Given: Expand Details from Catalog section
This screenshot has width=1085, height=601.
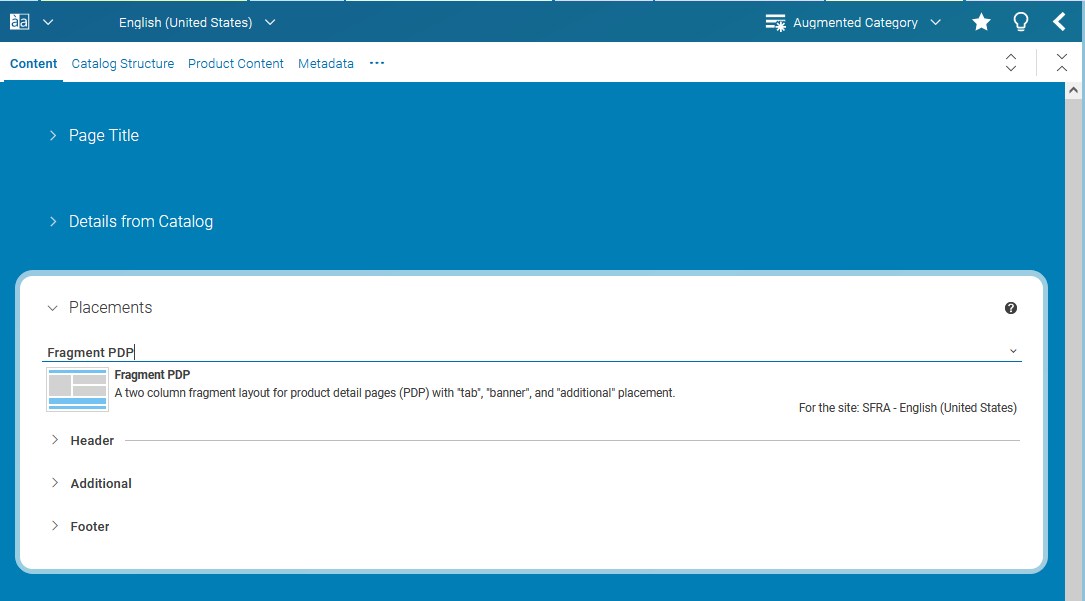Looking at the screenshot, I should coord(53,221).
